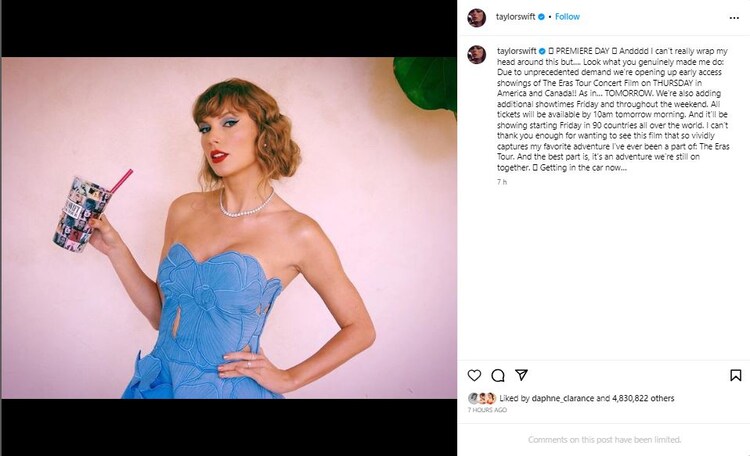
Task: Click the verified badge in the post header
Action: pos(543,18)
